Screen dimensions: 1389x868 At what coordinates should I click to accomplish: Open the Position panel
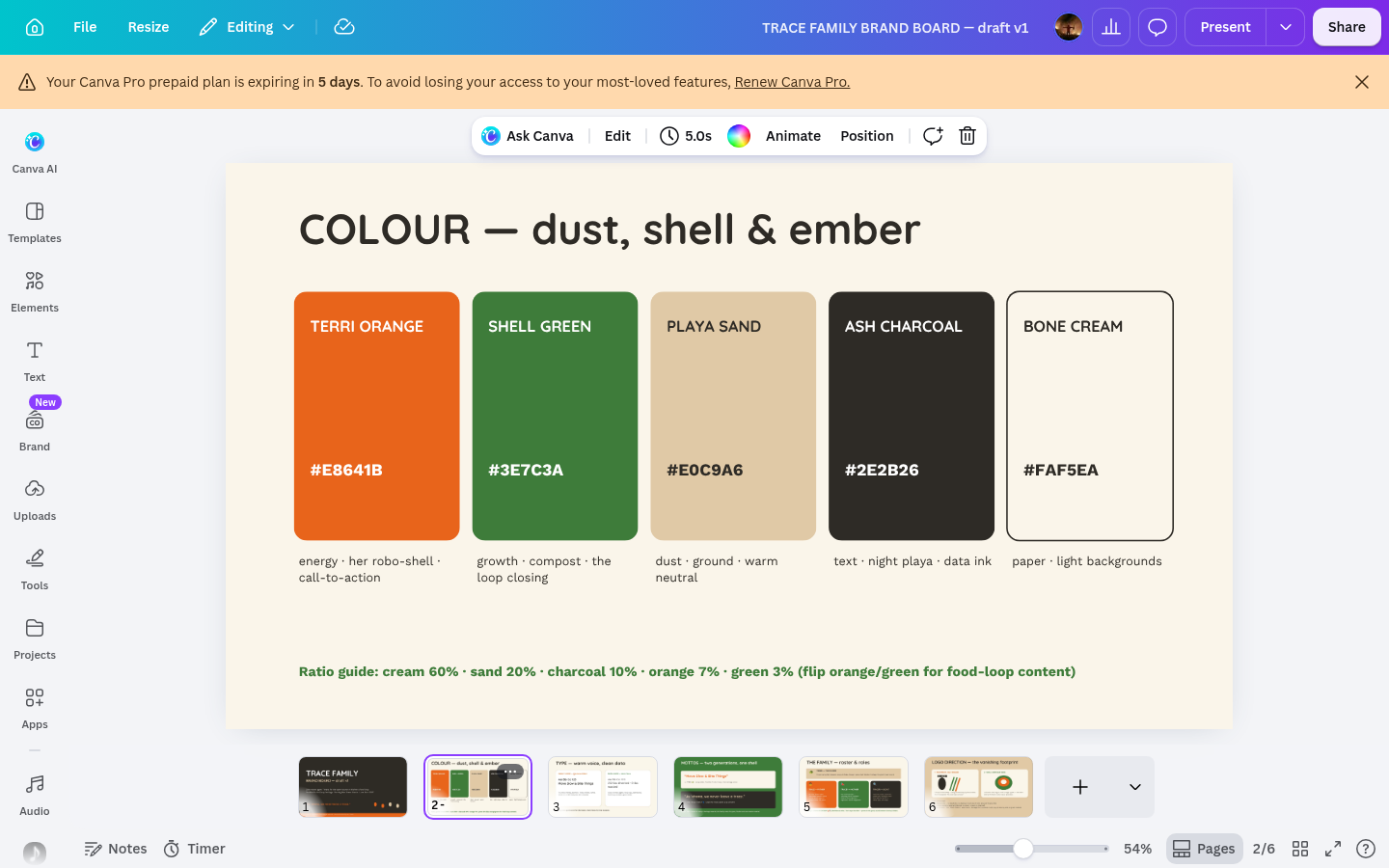[x=867, y=136]
